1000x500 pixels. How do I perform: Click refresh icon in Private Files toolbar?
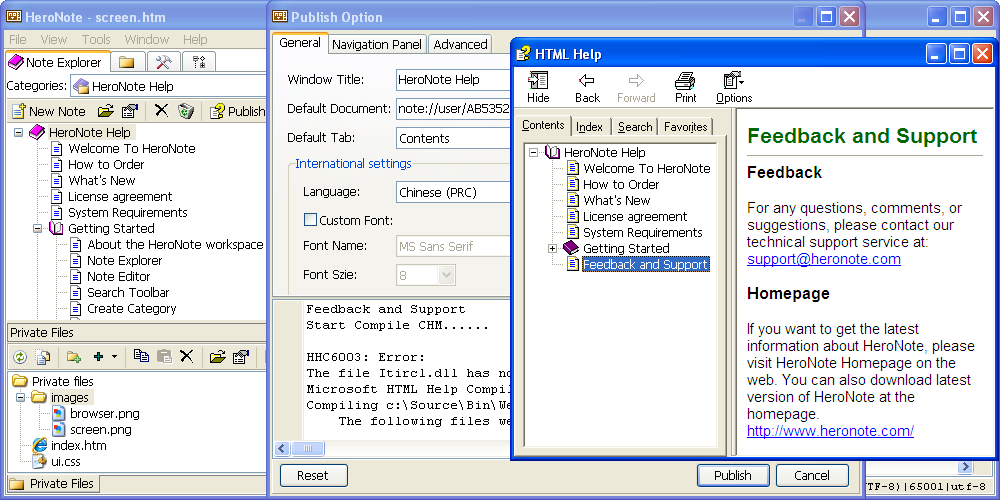pos(20,357)
